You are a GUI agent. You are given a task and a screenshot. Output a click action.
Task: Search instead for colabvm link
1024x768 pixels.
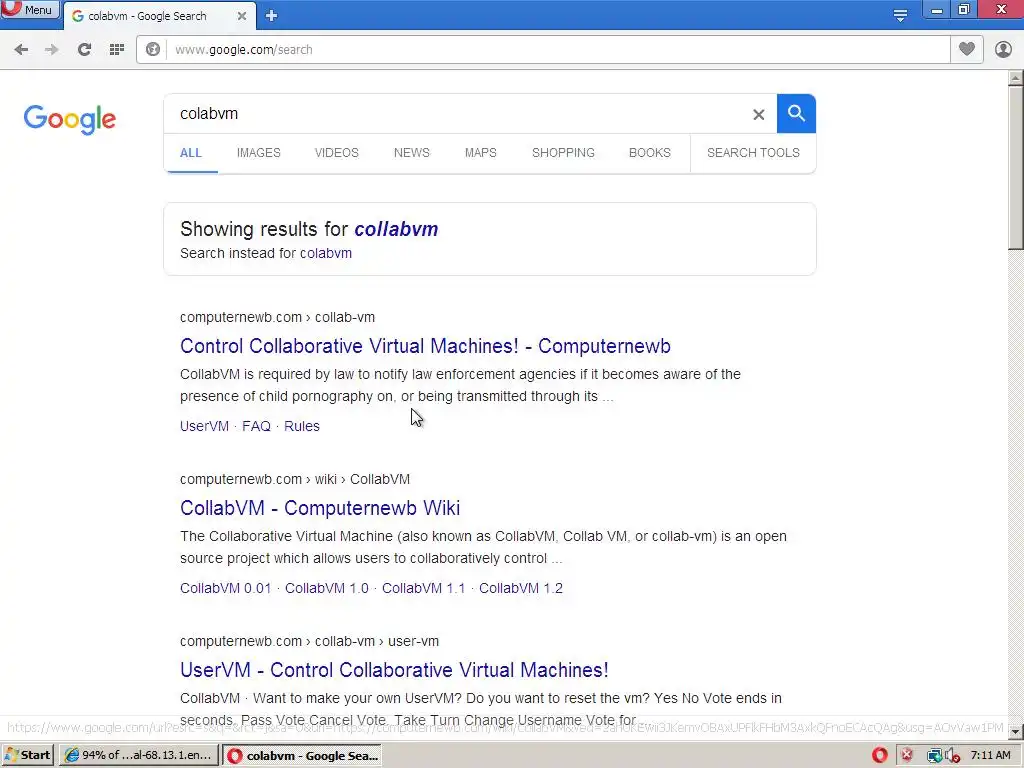pos(326,253)
